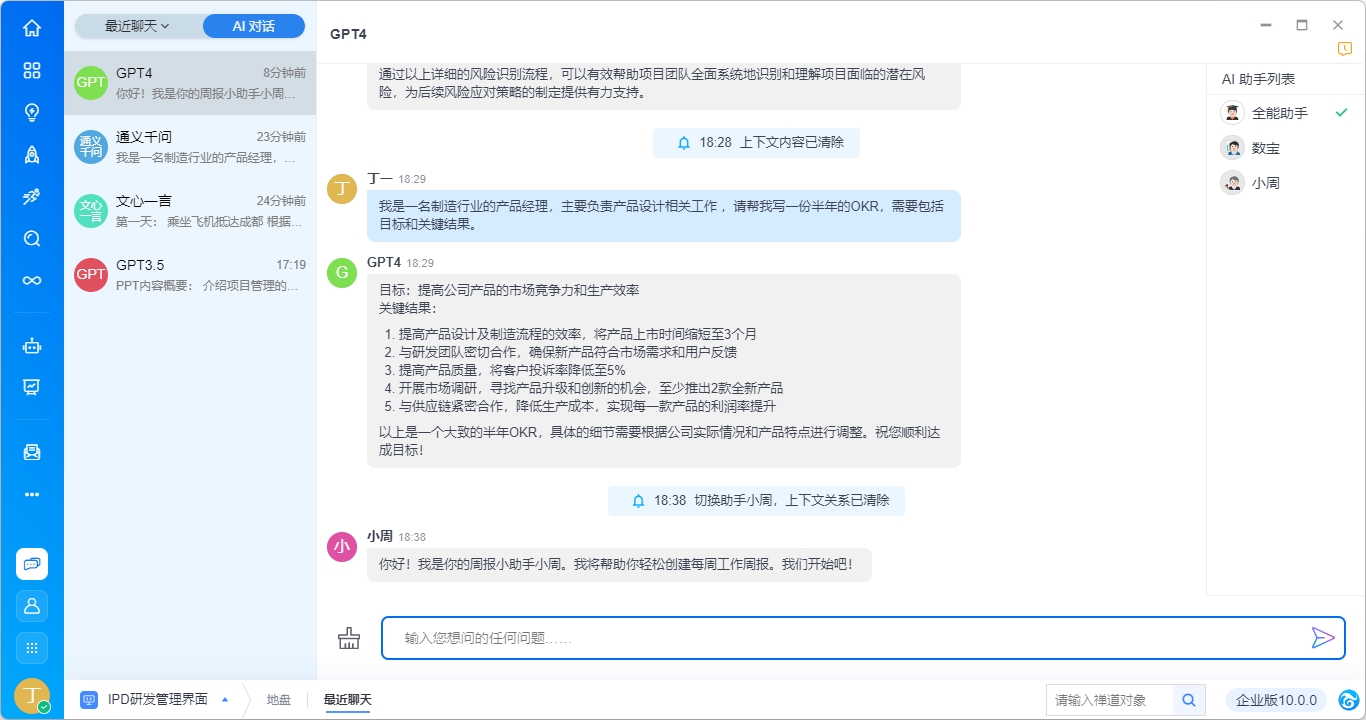Open the dotted grid launcher icon
Screen dimensions: 1366x720
pos(32,648)
